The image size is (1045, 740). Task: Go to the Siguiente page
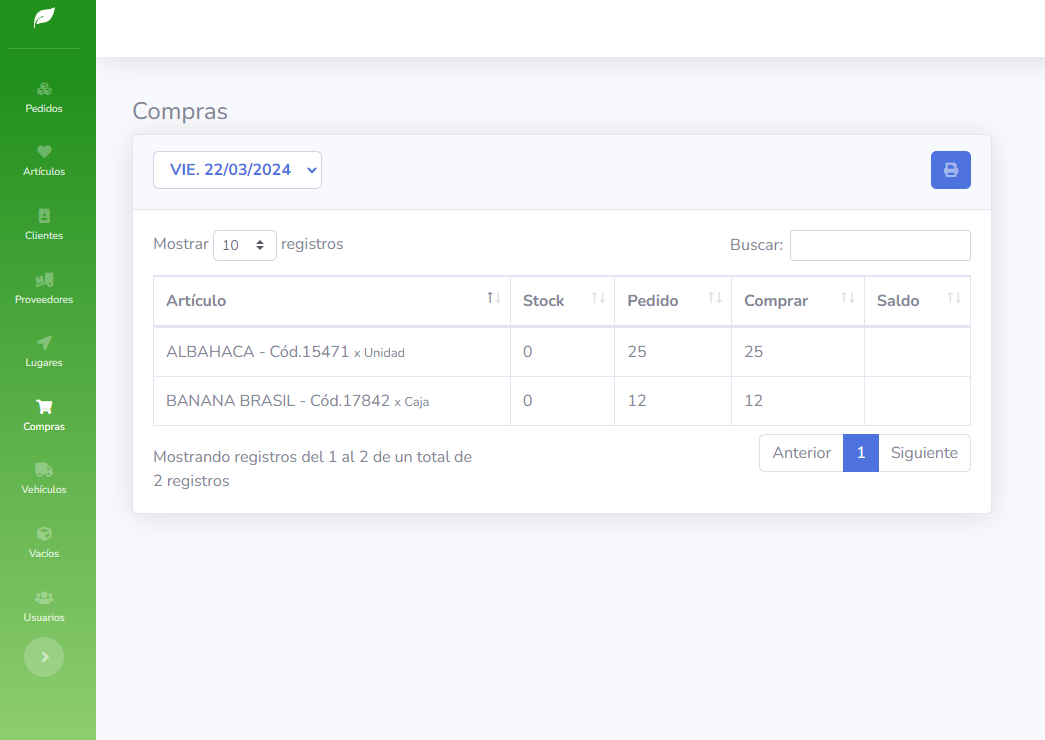click(924, 453)
